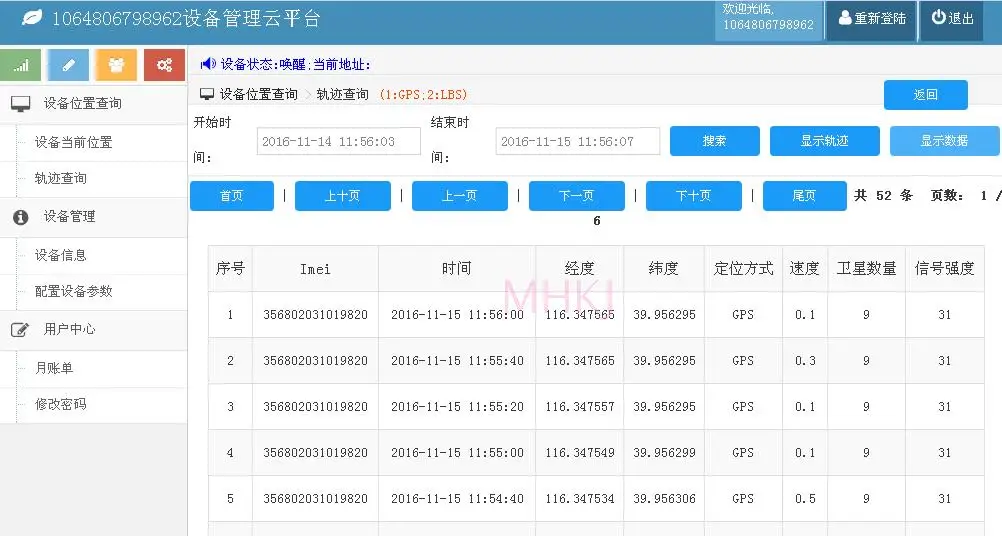Open the red gears settings shortcut

tap(164, 65)
